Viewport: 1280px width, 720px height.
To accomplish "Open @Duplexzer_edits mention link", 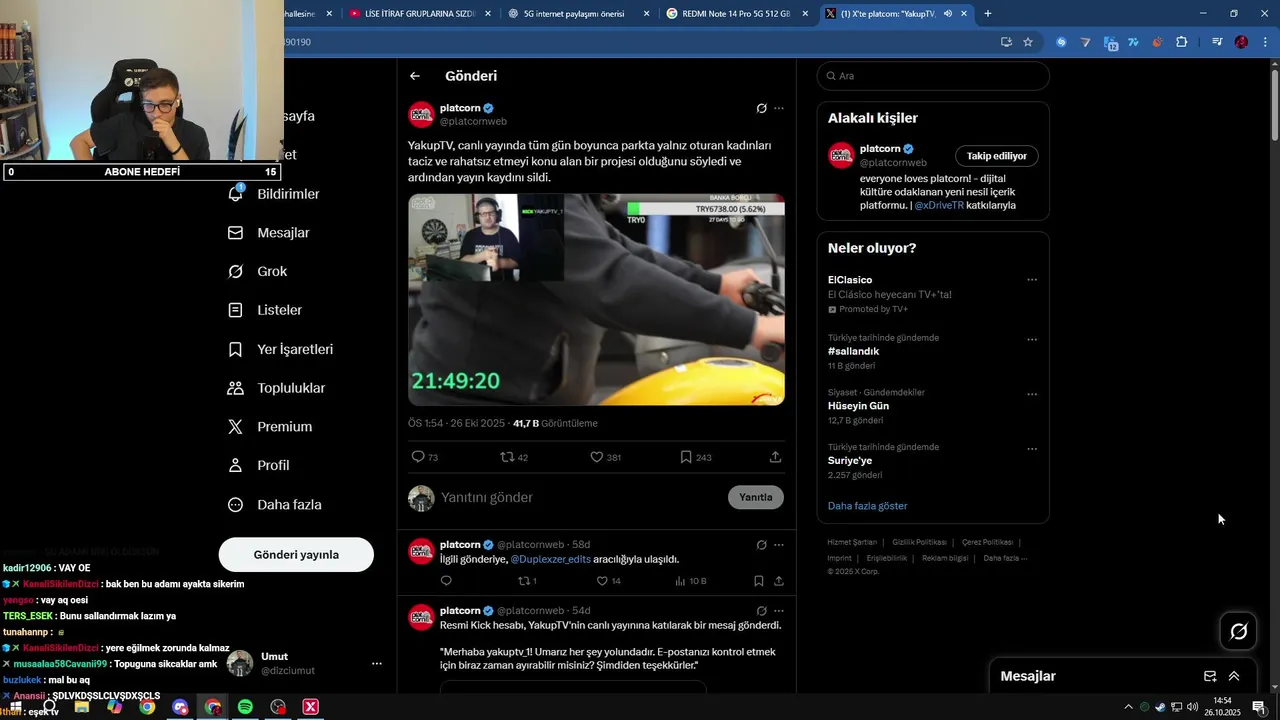I will click(x=550, y=559).
